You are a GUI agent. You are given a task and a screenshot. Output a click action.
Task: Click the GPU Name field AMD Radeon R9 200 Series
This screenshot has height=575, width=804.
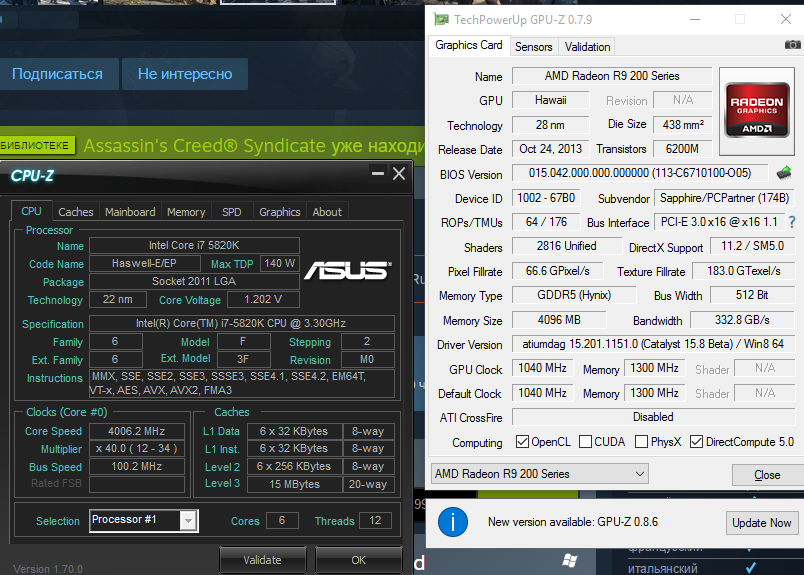tap(612, 76)
